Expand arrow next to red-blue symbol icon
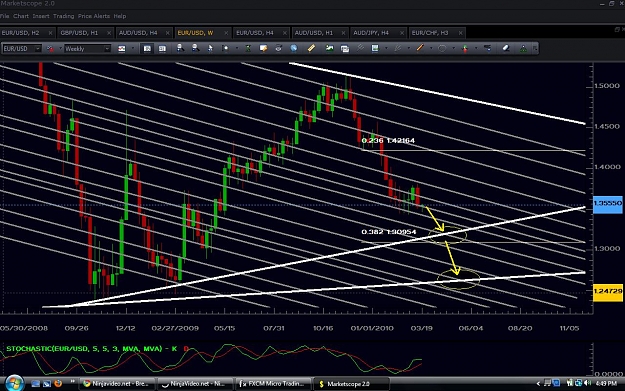 (x=61, y=49)
